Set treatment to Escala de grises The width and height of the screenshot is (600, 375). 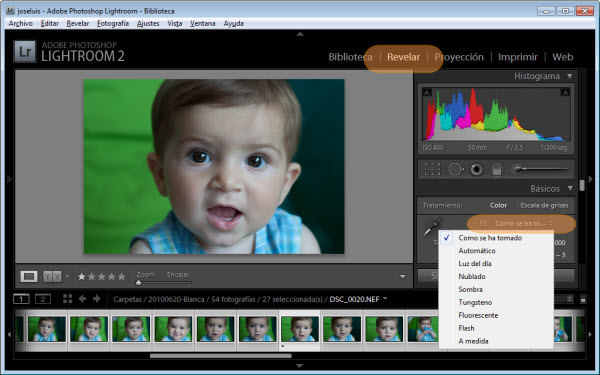point(544,205)
